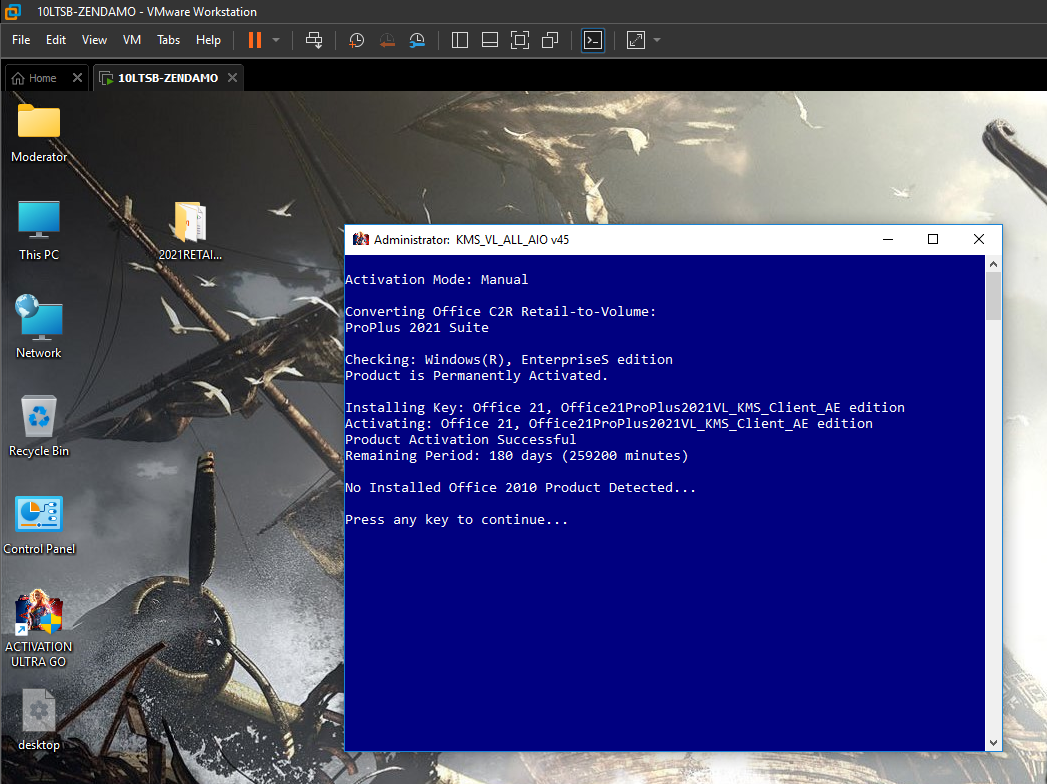Click the console scrollbar down arrow
Screen dimensions: 1047x784
point(993,743)
